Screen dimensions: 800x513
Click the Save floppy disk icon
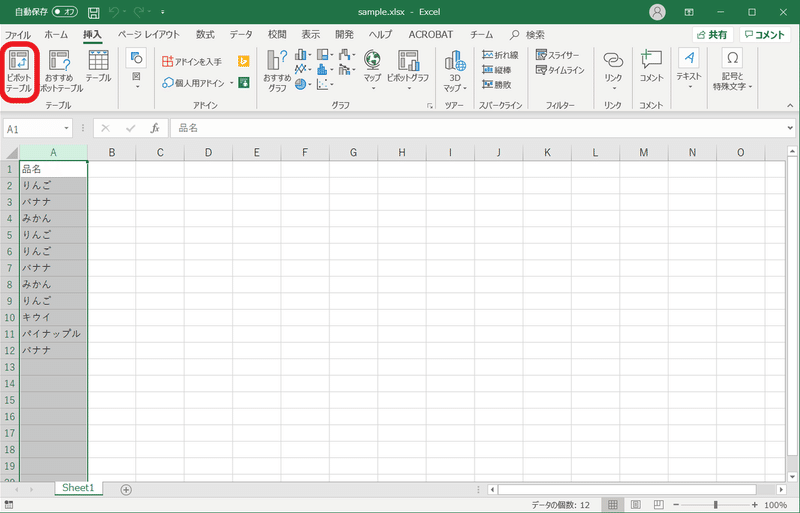pyautogui.click(x=93, y=12)
